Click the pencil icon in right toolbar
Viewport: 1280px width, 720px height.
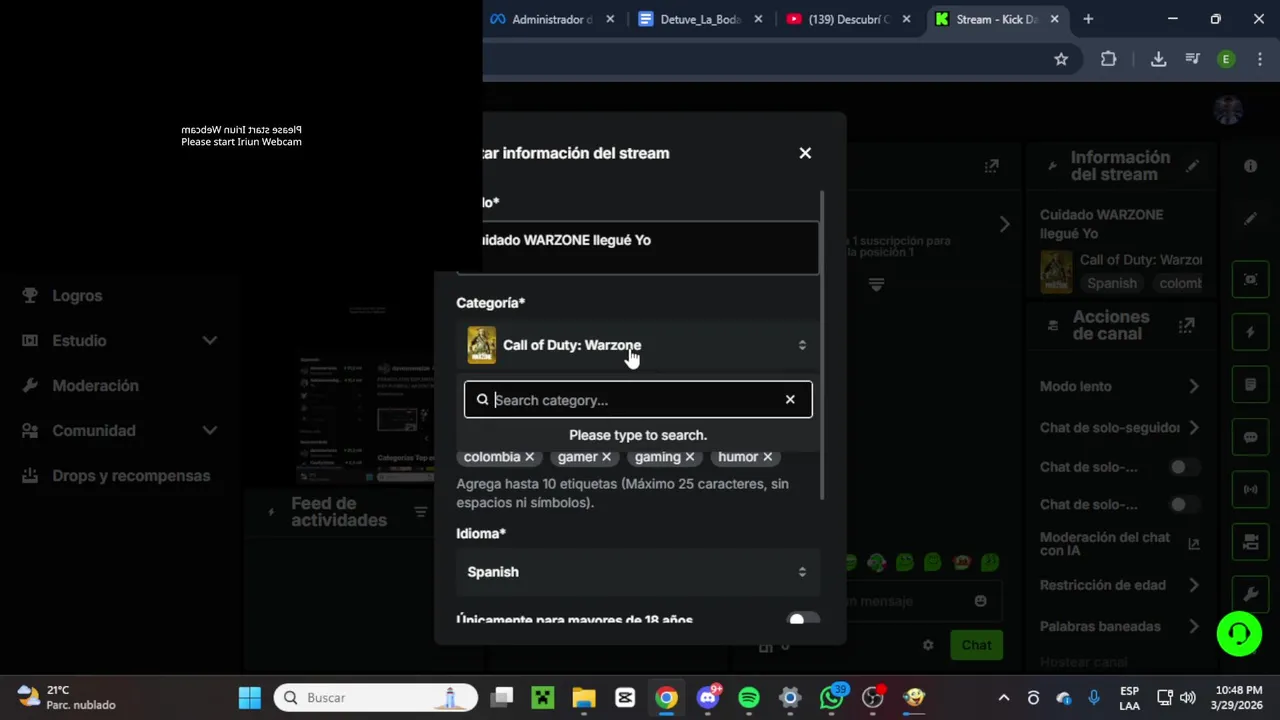coord(1250,219)
